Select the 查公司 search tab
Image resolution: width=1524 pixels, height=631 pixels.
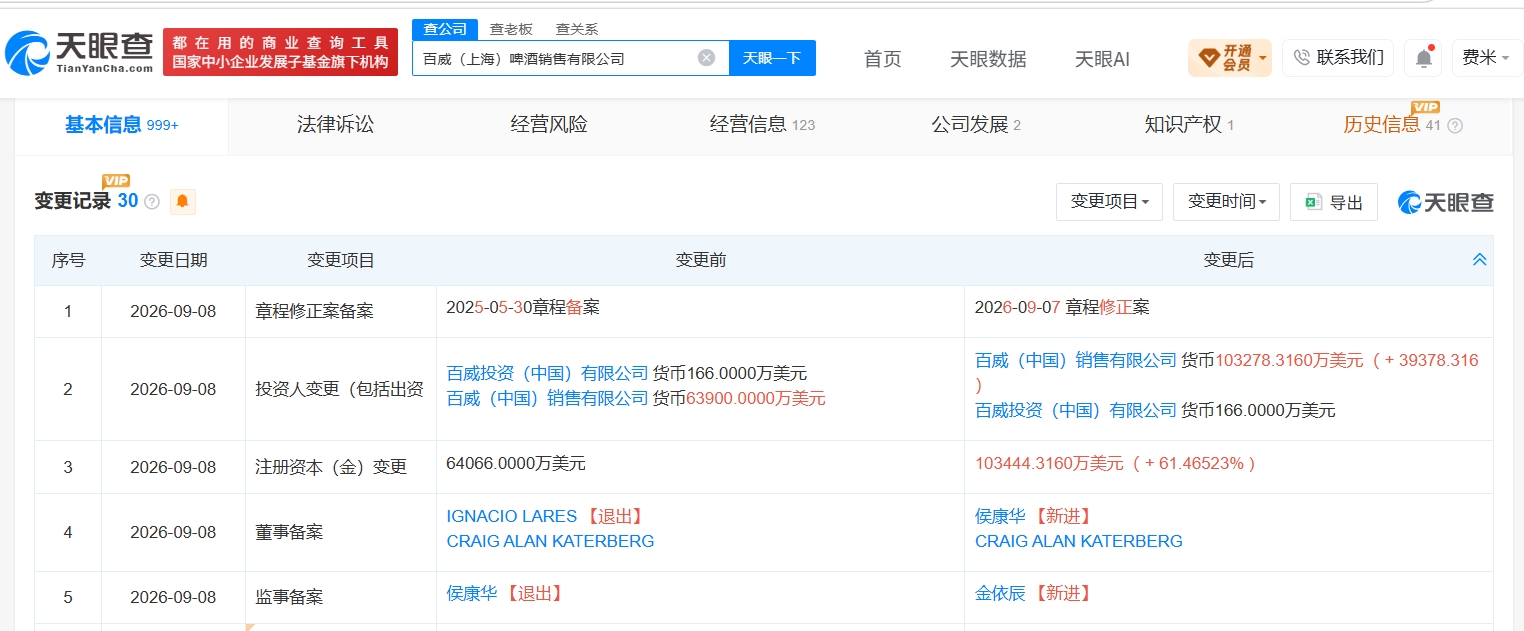(x=445, y=29)
